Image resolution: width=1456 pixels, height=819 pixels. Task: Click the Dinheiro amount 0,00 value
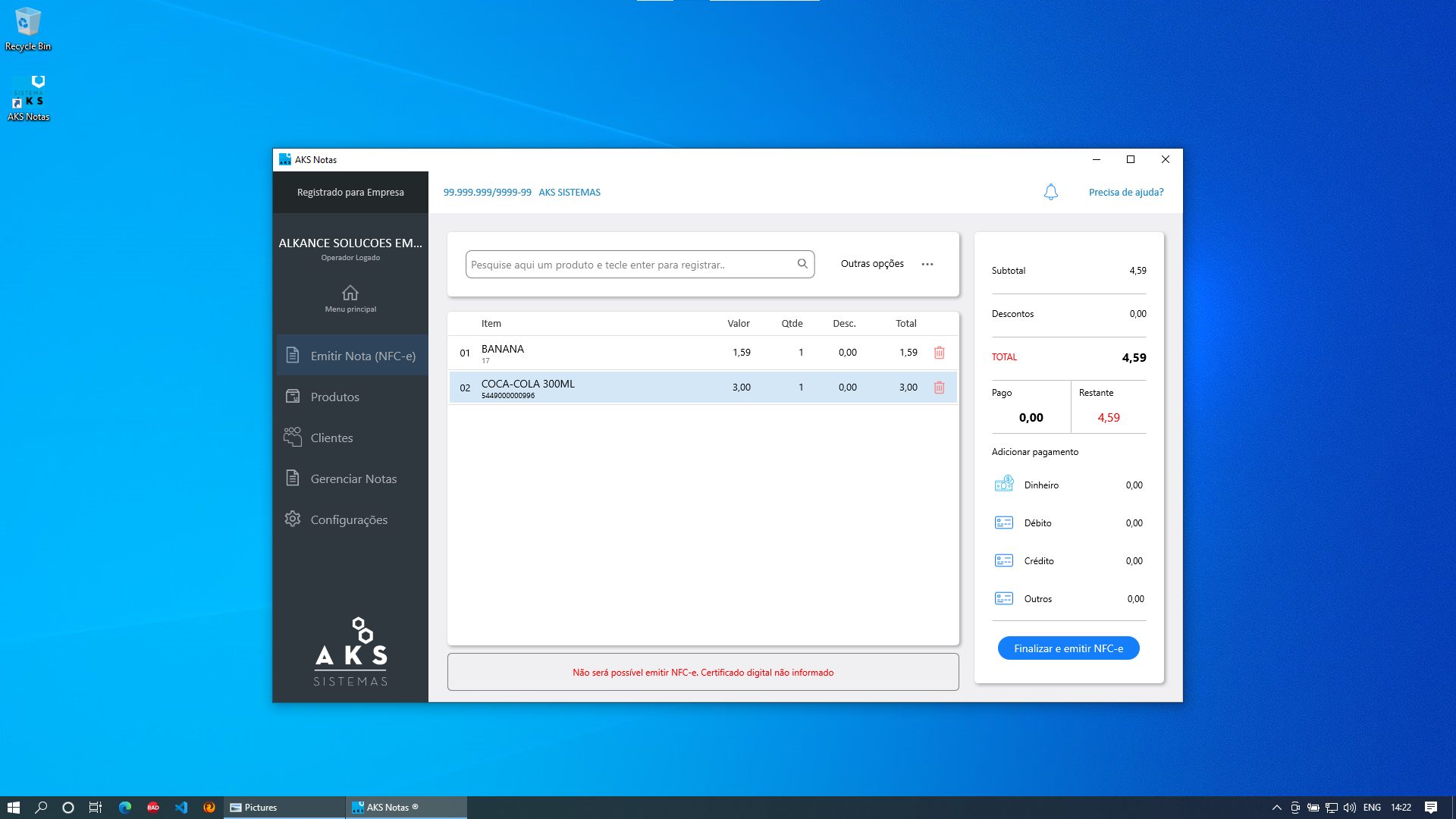[1134, 485]
